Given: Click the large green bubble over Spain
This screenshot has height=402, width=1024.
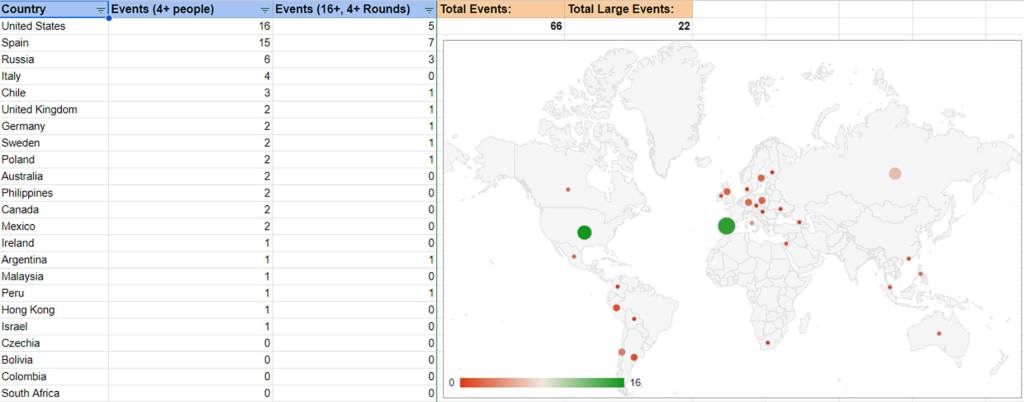Looking at the screenshot, I should 726,226.
